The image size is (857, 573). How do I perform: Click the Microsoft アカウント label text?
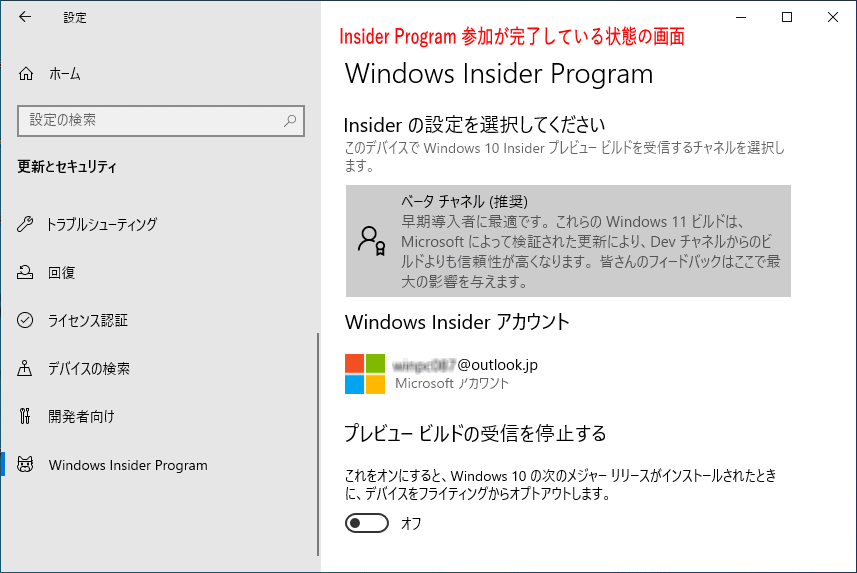452,383
